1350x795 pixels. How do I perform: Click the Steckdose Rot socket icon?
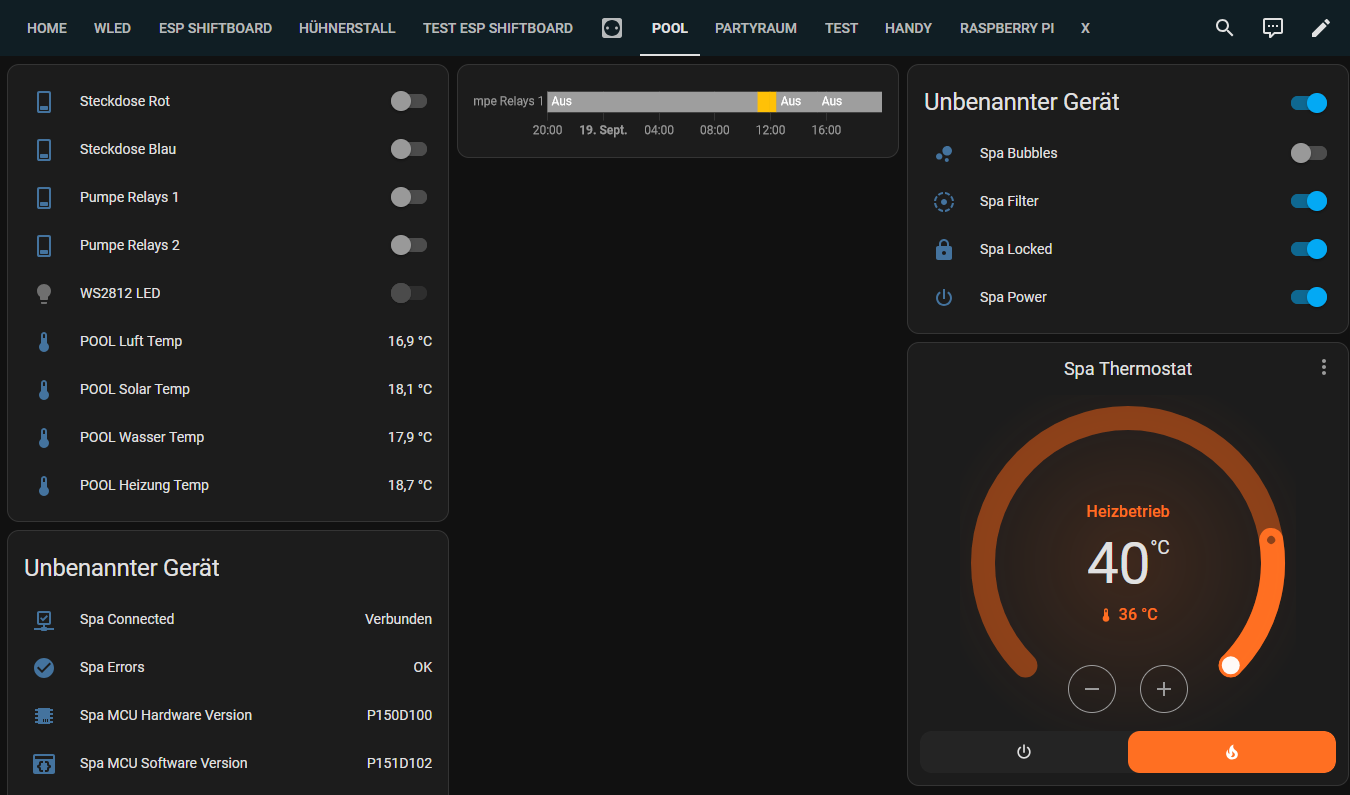43,100
